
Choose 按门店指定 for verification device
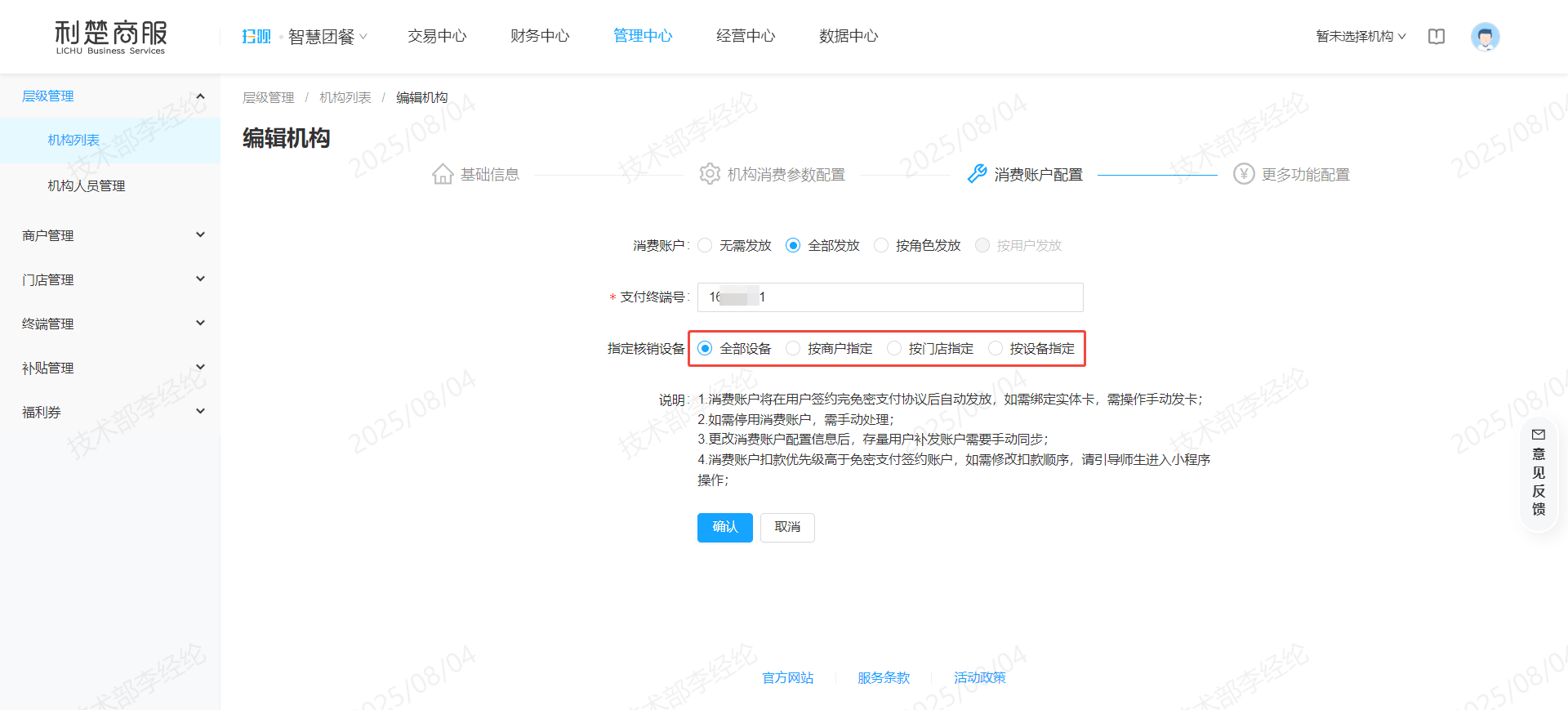pyautogui.click(x=895, y=349)
